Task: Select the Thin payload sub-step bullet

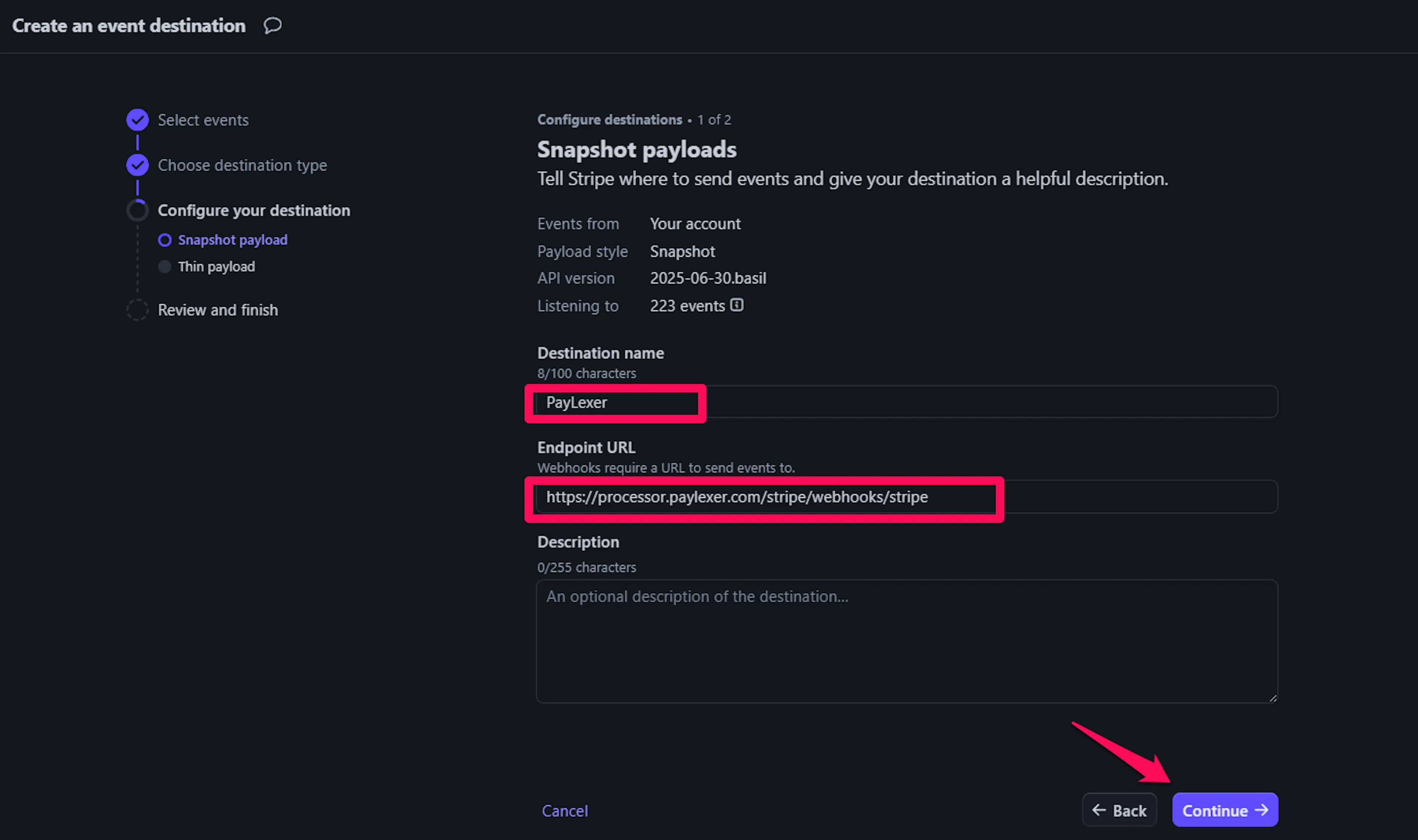Action: tap(165, 267)
